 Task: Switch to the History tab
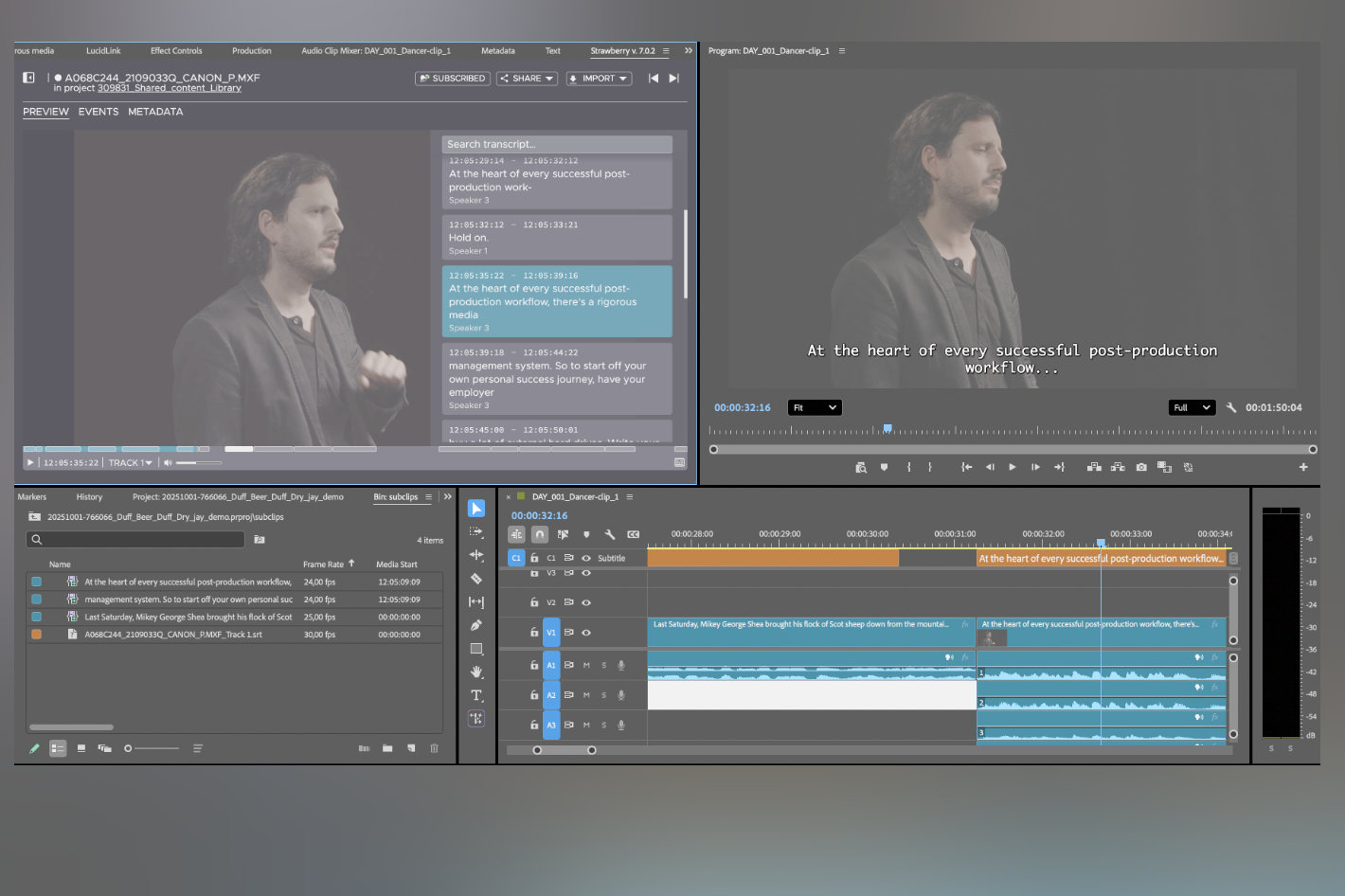coord(89,496)
